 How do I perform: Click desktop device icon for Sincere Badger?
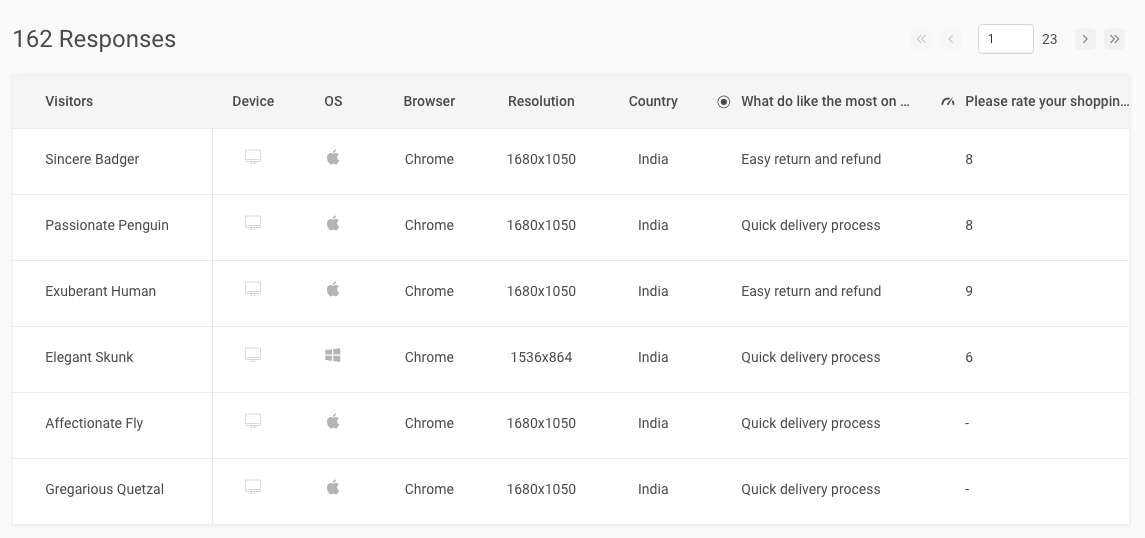[x=253, y=158]
